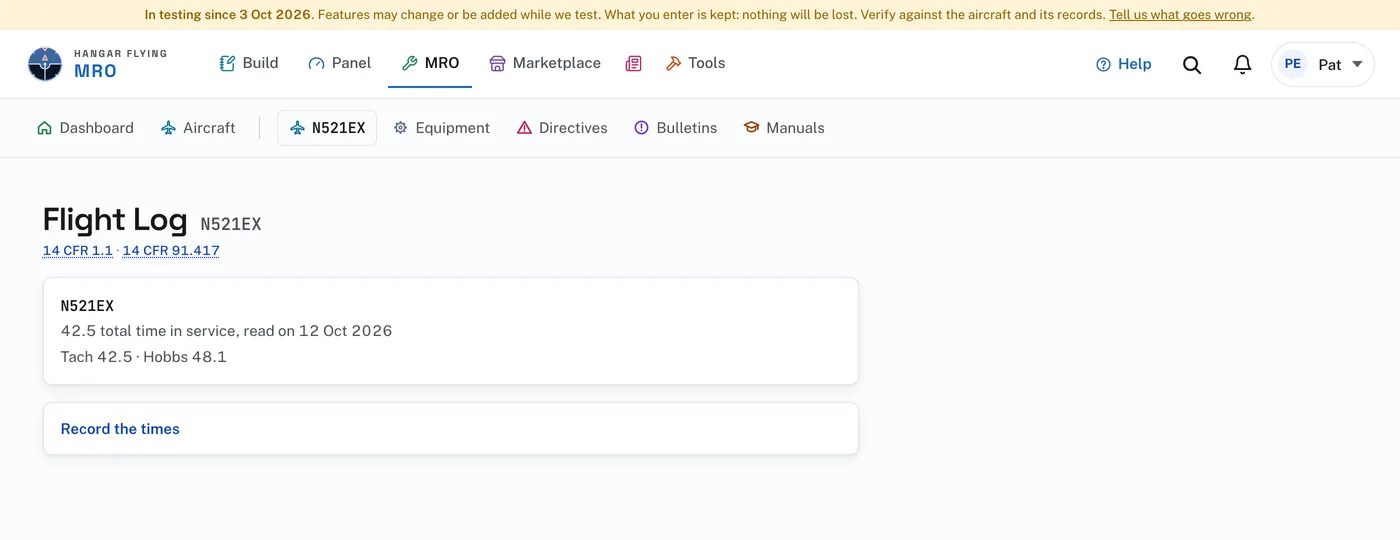
Task: Open the Aircraft list
Action: pos(198,128)
